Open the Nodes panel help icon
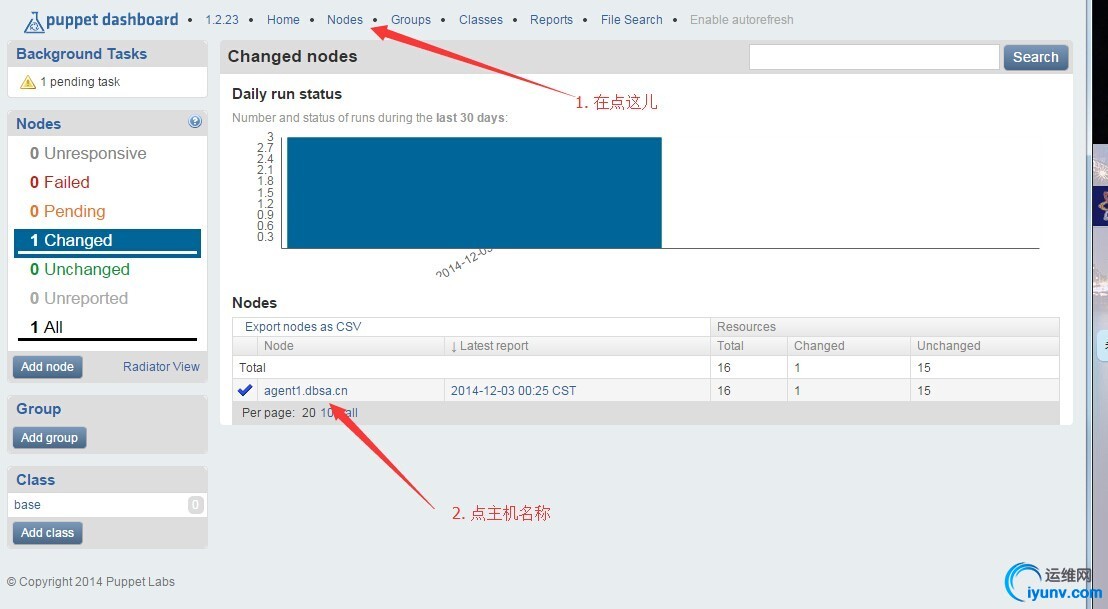The height and width of the screenshot is (609, 1108). [x=195, y=122]
